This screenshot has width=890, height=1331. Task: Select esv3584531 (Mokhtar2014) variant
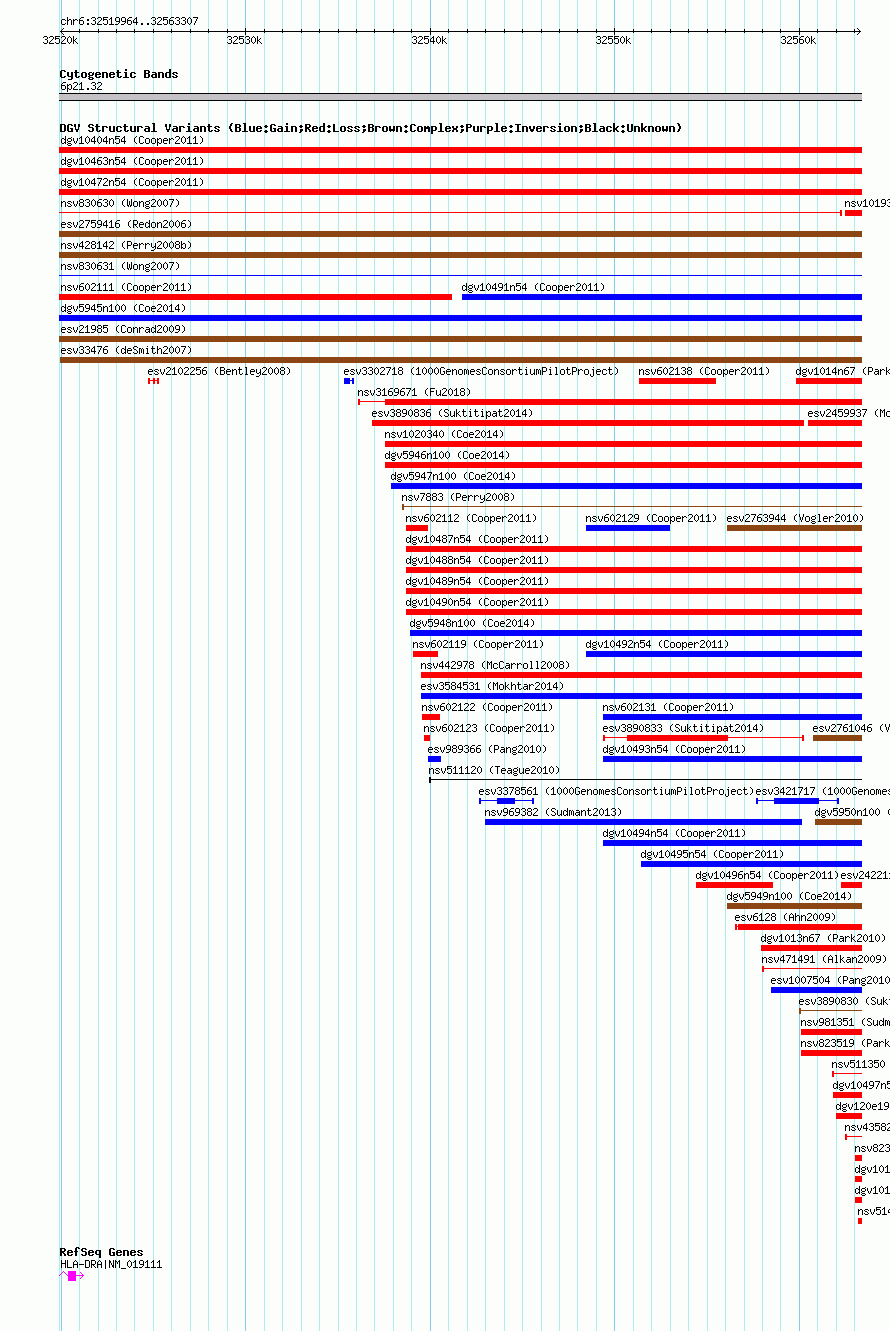coord(641,696)
